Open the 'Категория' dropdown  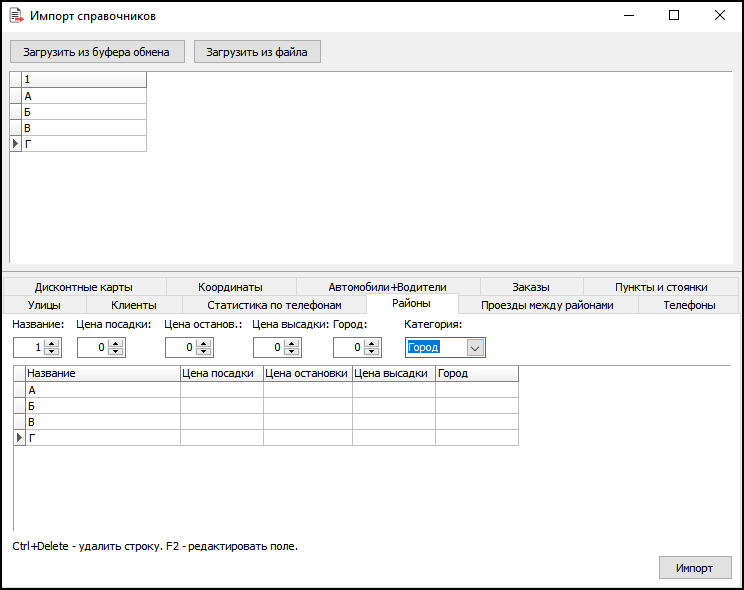(476, 347)
